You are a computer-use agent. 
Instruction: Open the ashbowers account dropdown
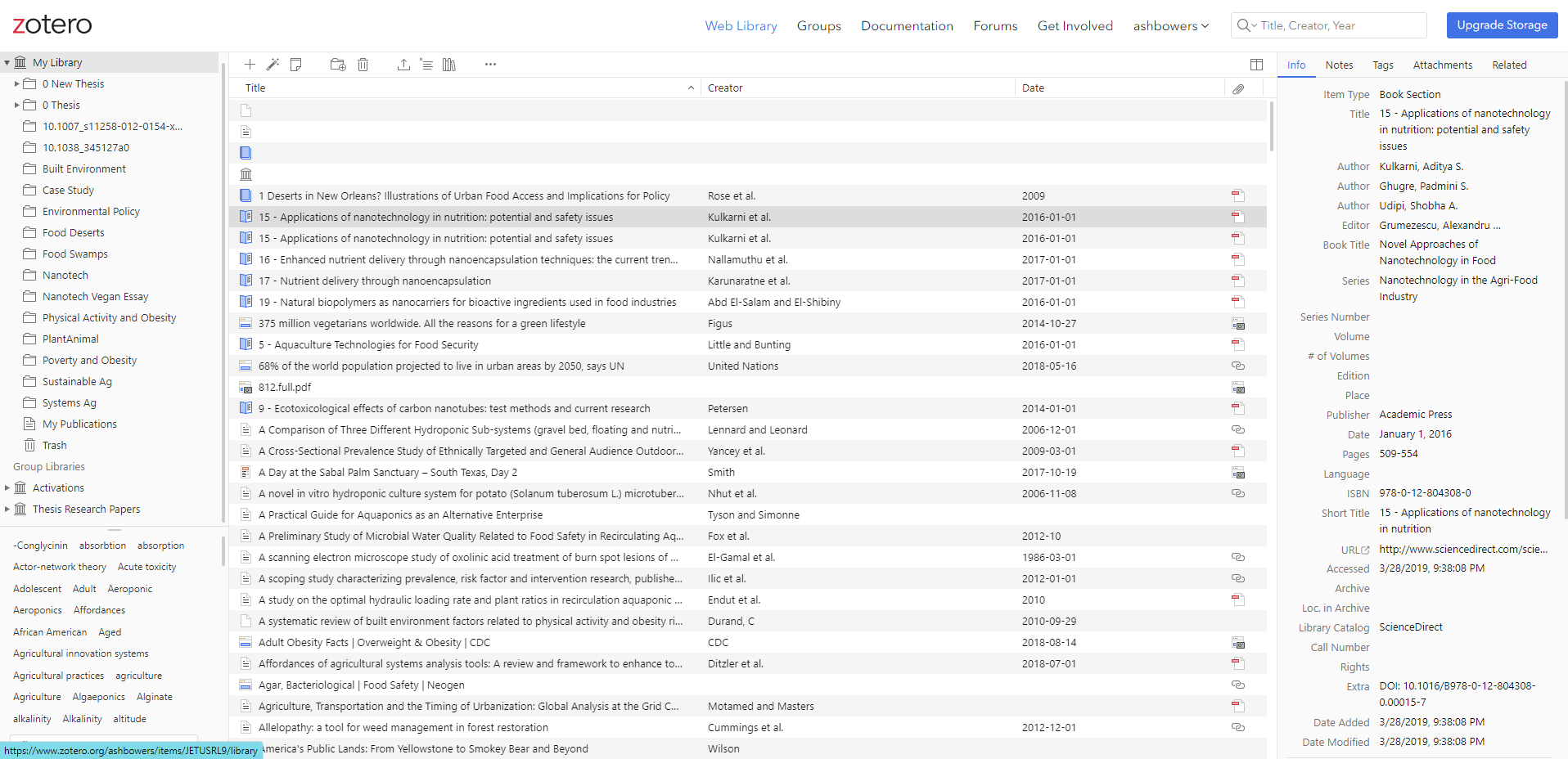point(1170,25)
